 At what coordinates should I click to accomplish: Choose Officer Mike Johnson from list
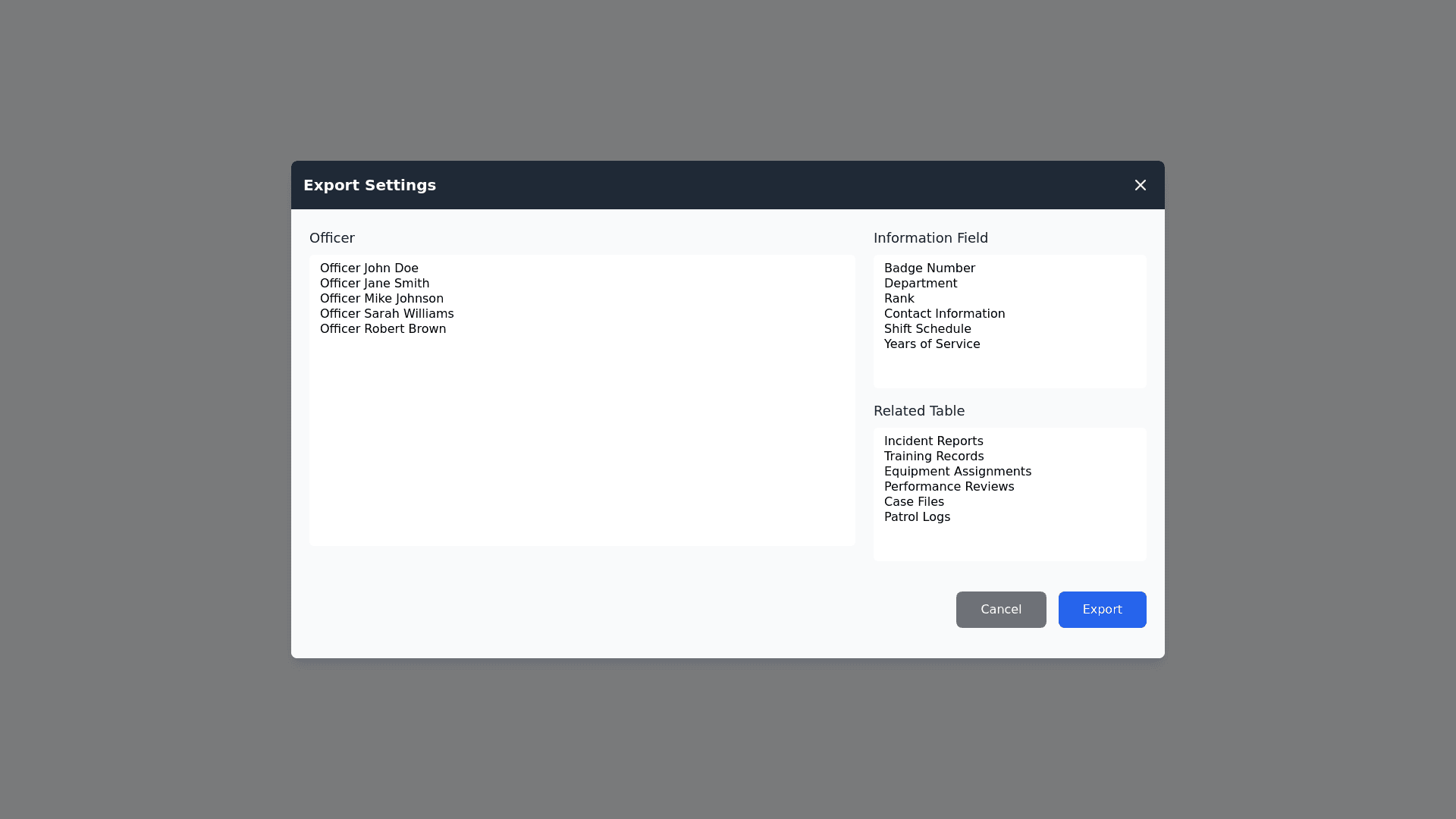click(x=381, y=299)
